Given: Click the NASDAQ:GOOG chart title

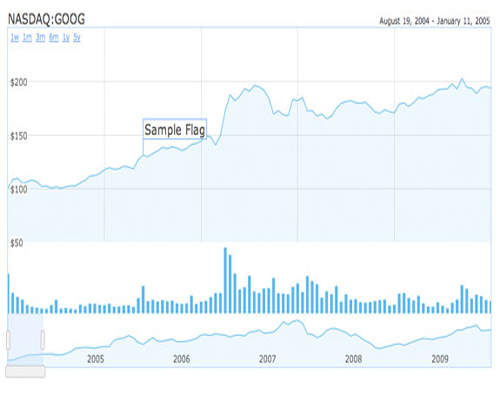Looking at the screenshot, I should (x=46, y=19).
